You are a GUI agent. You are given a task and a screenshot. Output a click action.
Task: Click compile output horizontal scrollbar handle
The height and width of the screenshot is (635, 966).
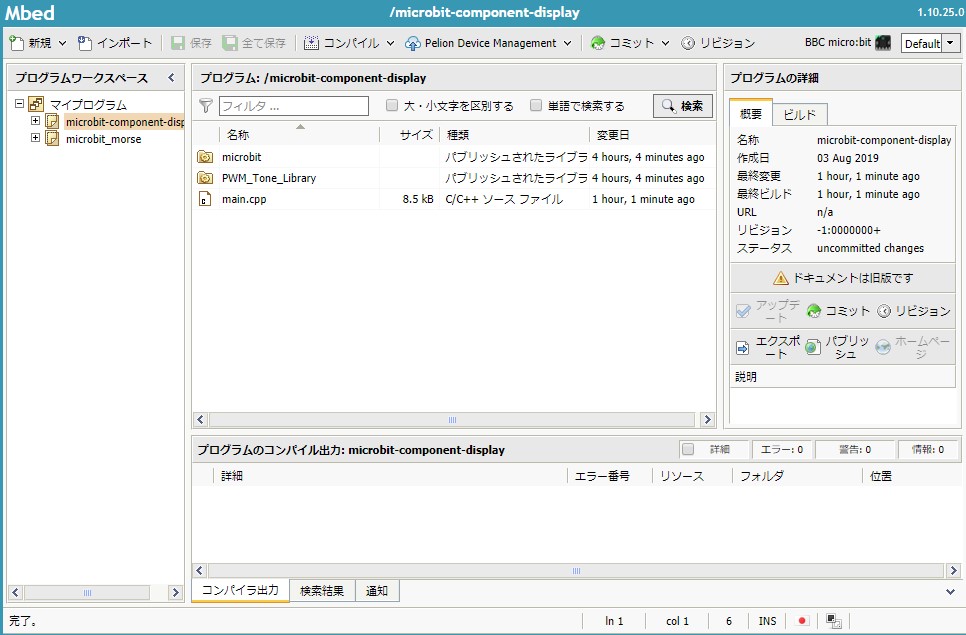tap(576, 571)
